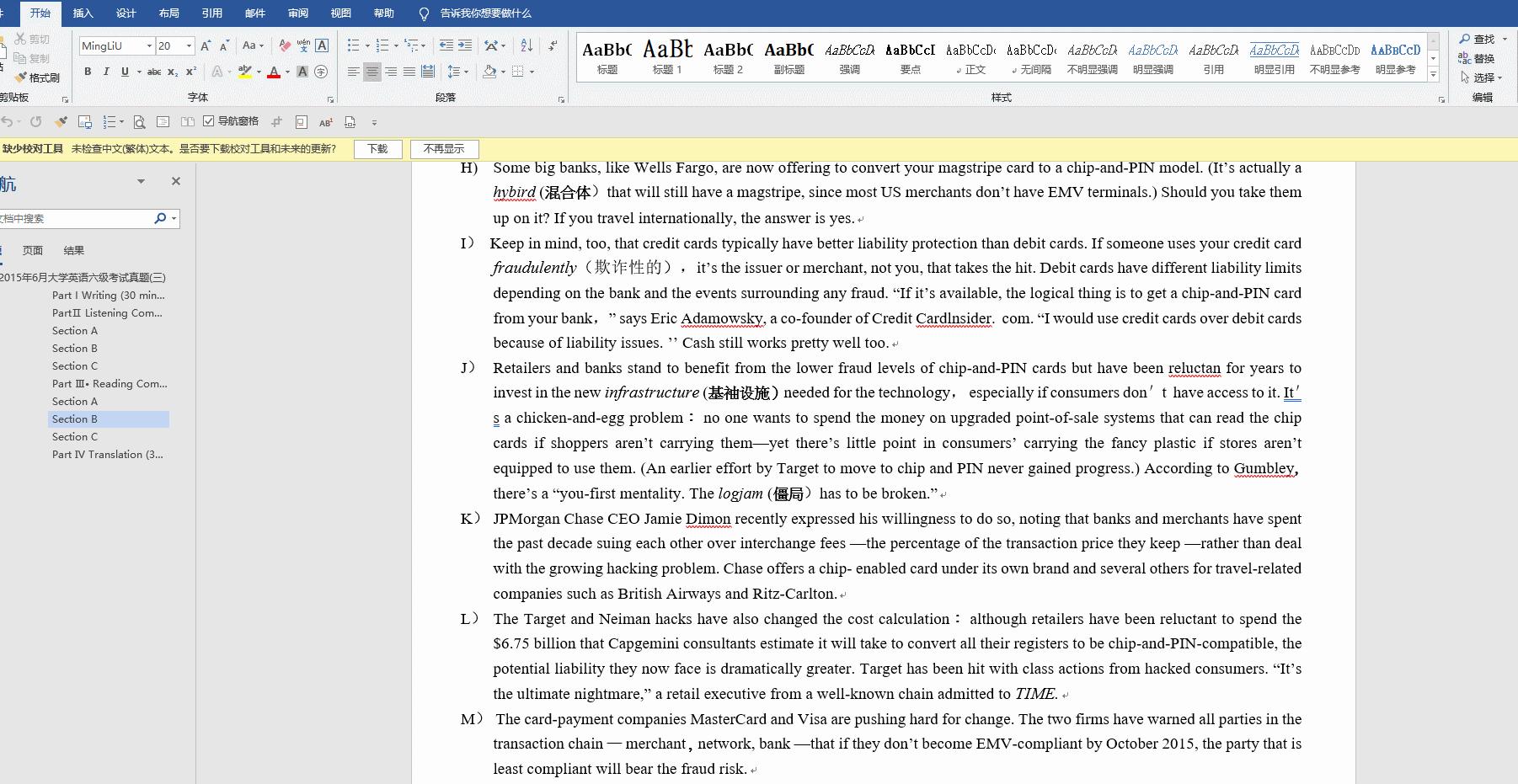This screenshot has height=784, width=1518.
Task: Open the 引用 (References) ribbon tab
Action: pos(211,13)
